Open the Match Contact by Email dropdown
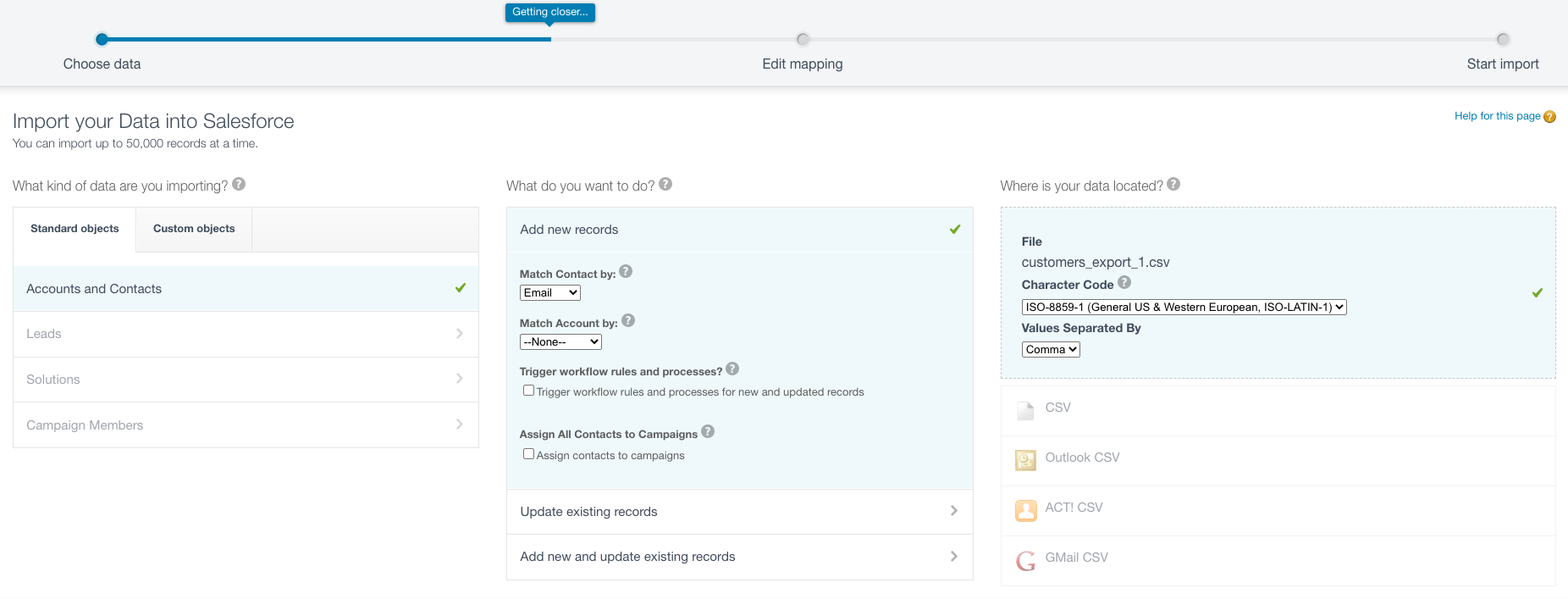 (549, 293)
